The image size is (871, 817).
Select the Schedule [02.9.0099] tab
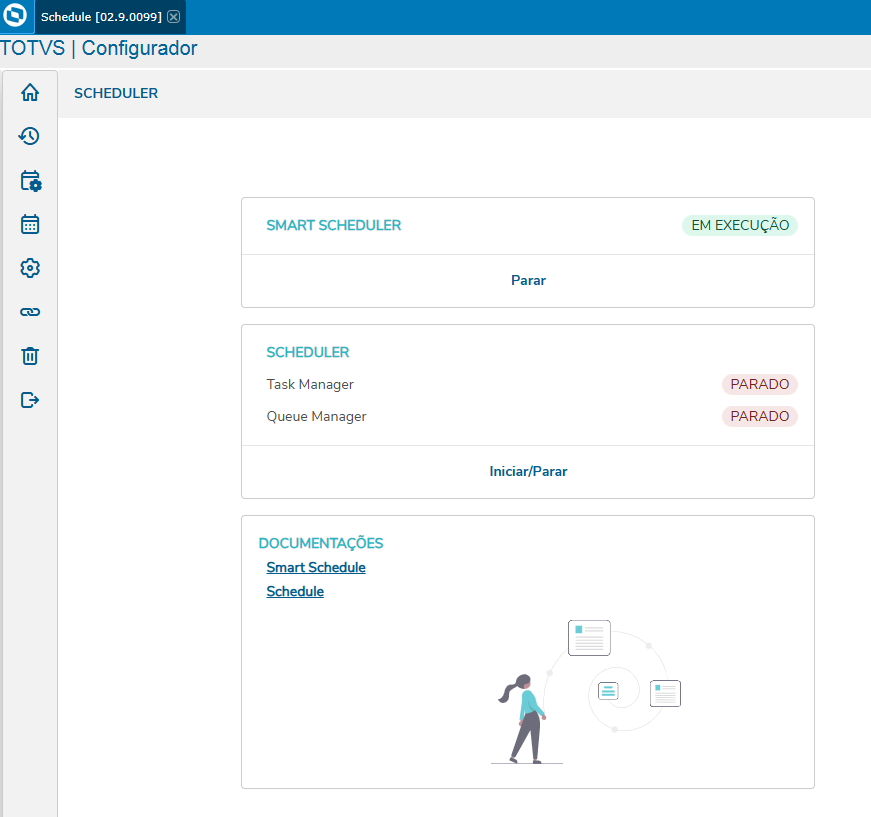click(x=101, y=17)
